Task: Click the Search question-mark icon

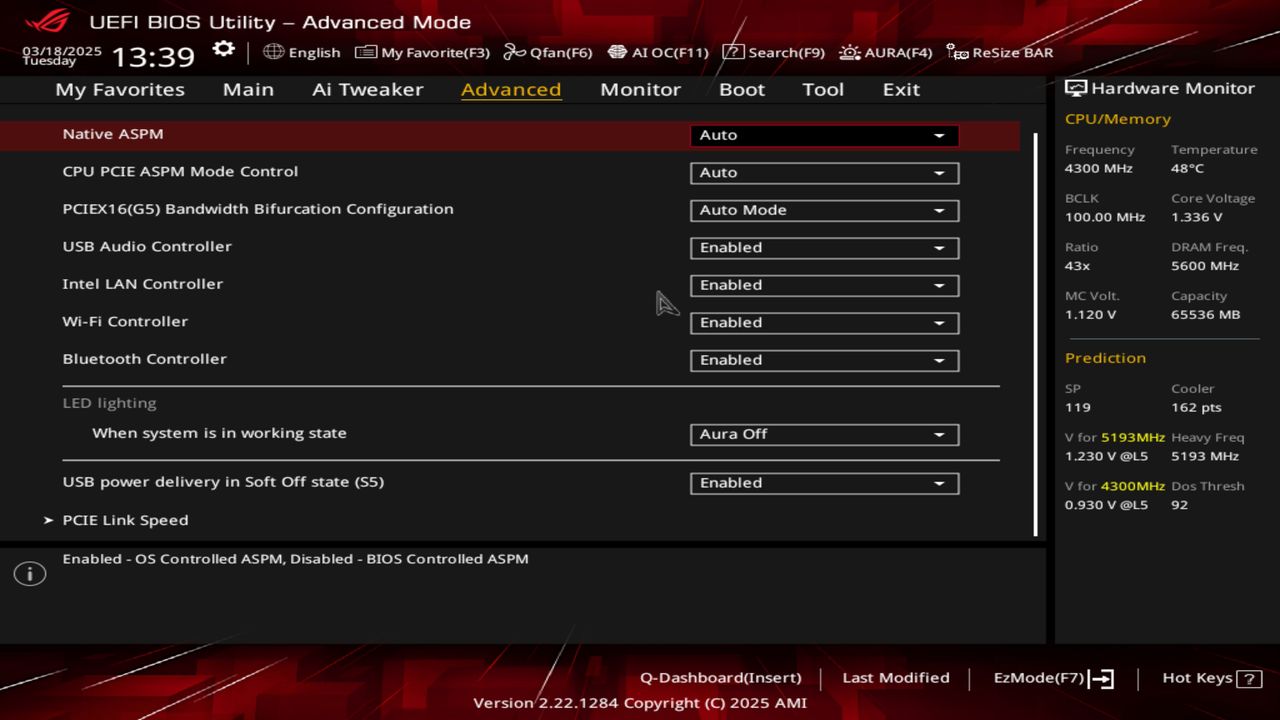Action: pos(733,52)
